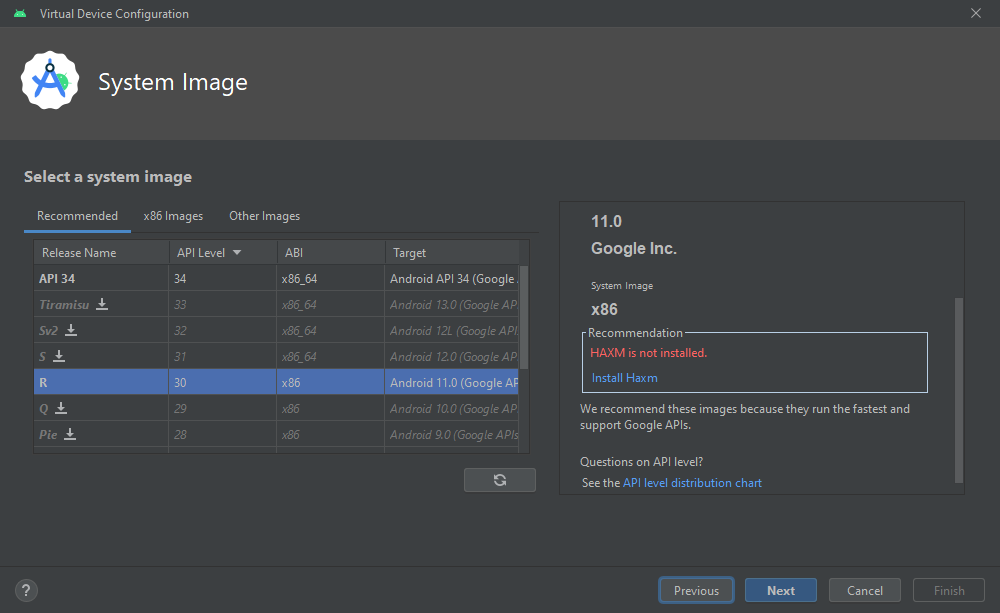The image size is (1000, 613).
Task: Download the Sv2 system image
Action: [71, 330]
